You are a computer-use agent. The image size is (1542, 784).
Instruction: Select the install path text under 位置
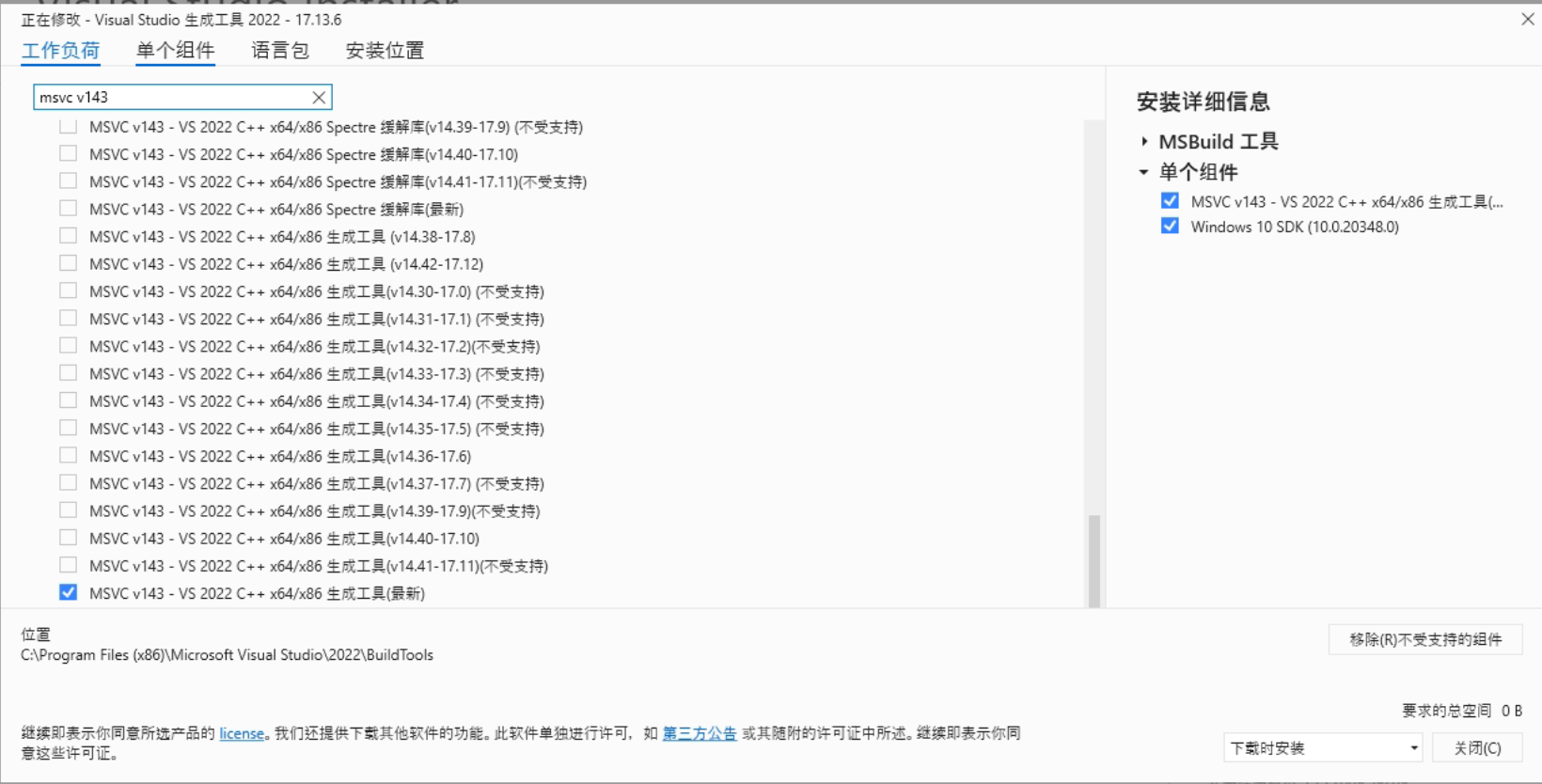[x=228, y=655]
